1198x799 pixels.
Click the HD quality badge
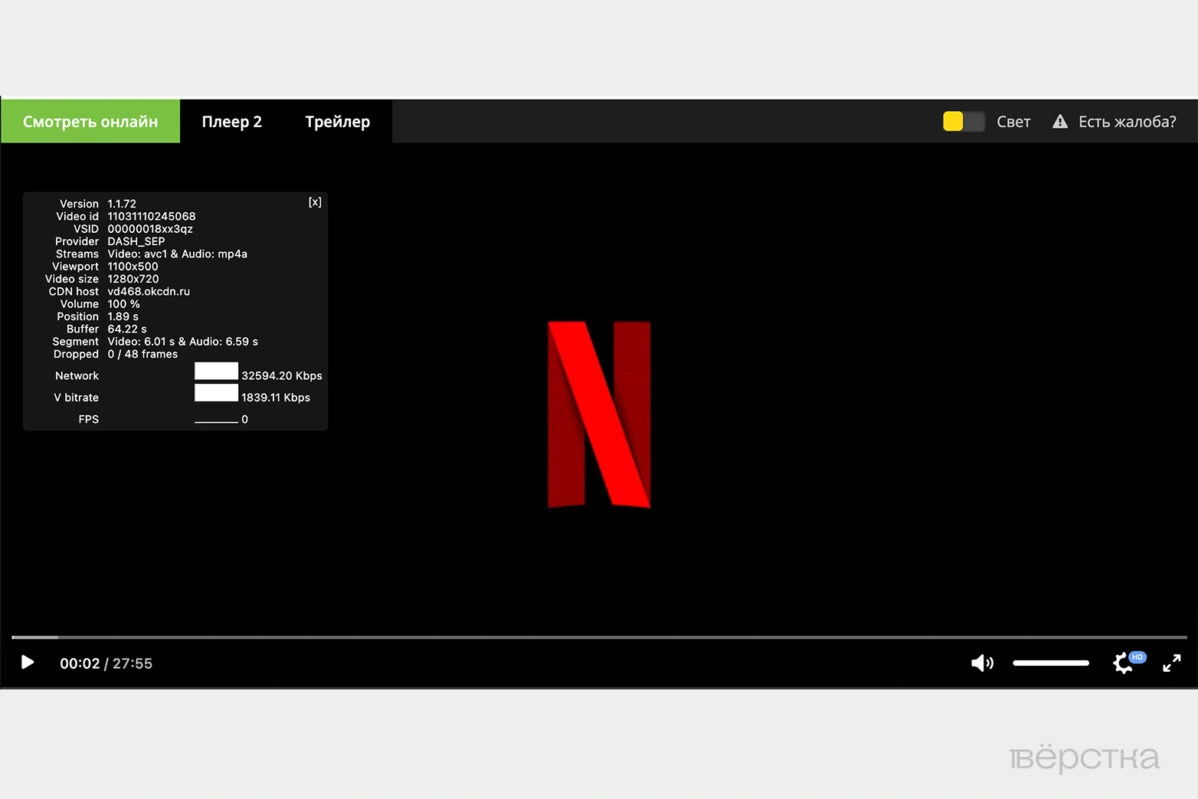[1137, 657]
